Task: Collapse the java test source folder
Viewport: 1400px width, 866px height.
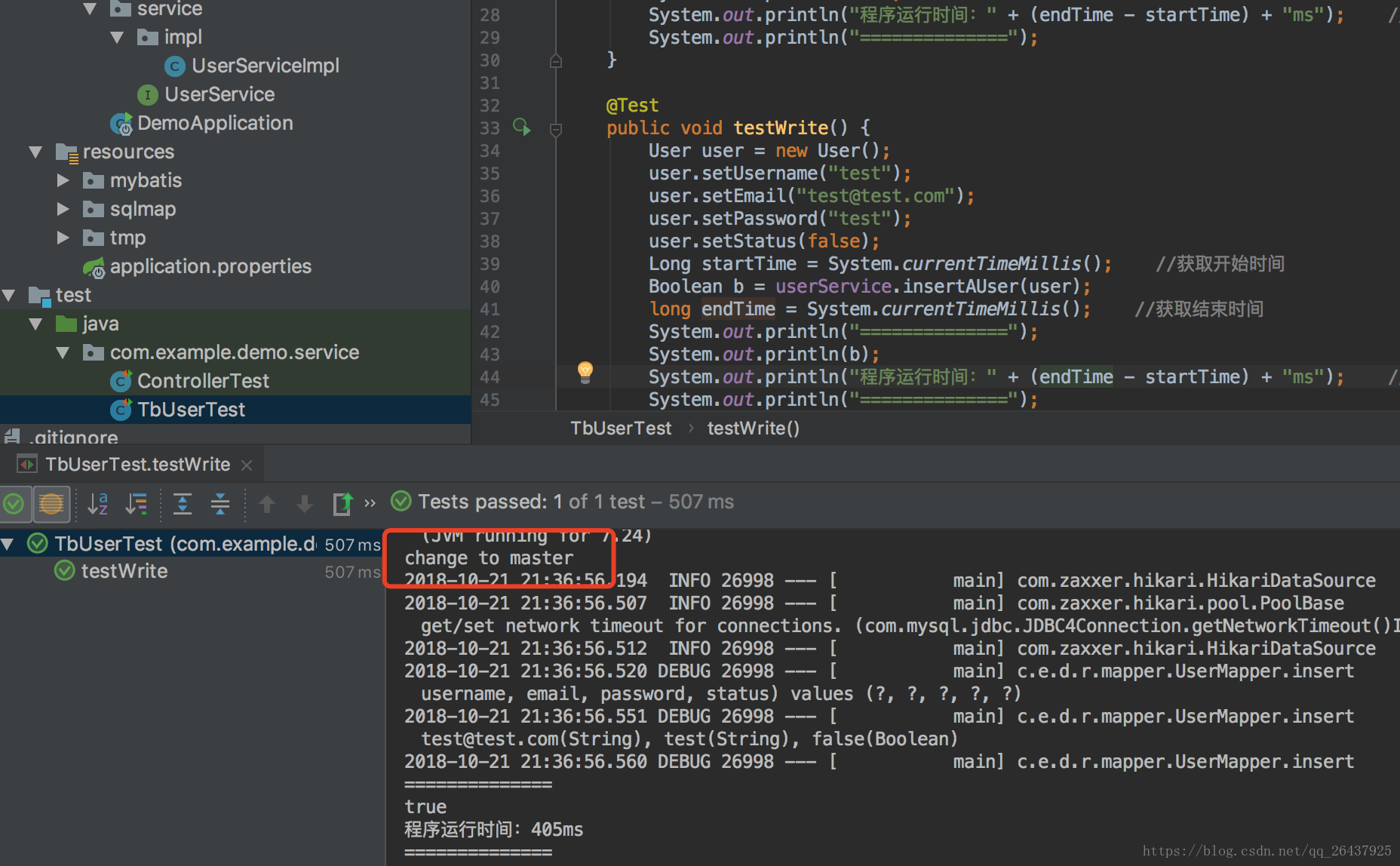Action: coord(35,324)
